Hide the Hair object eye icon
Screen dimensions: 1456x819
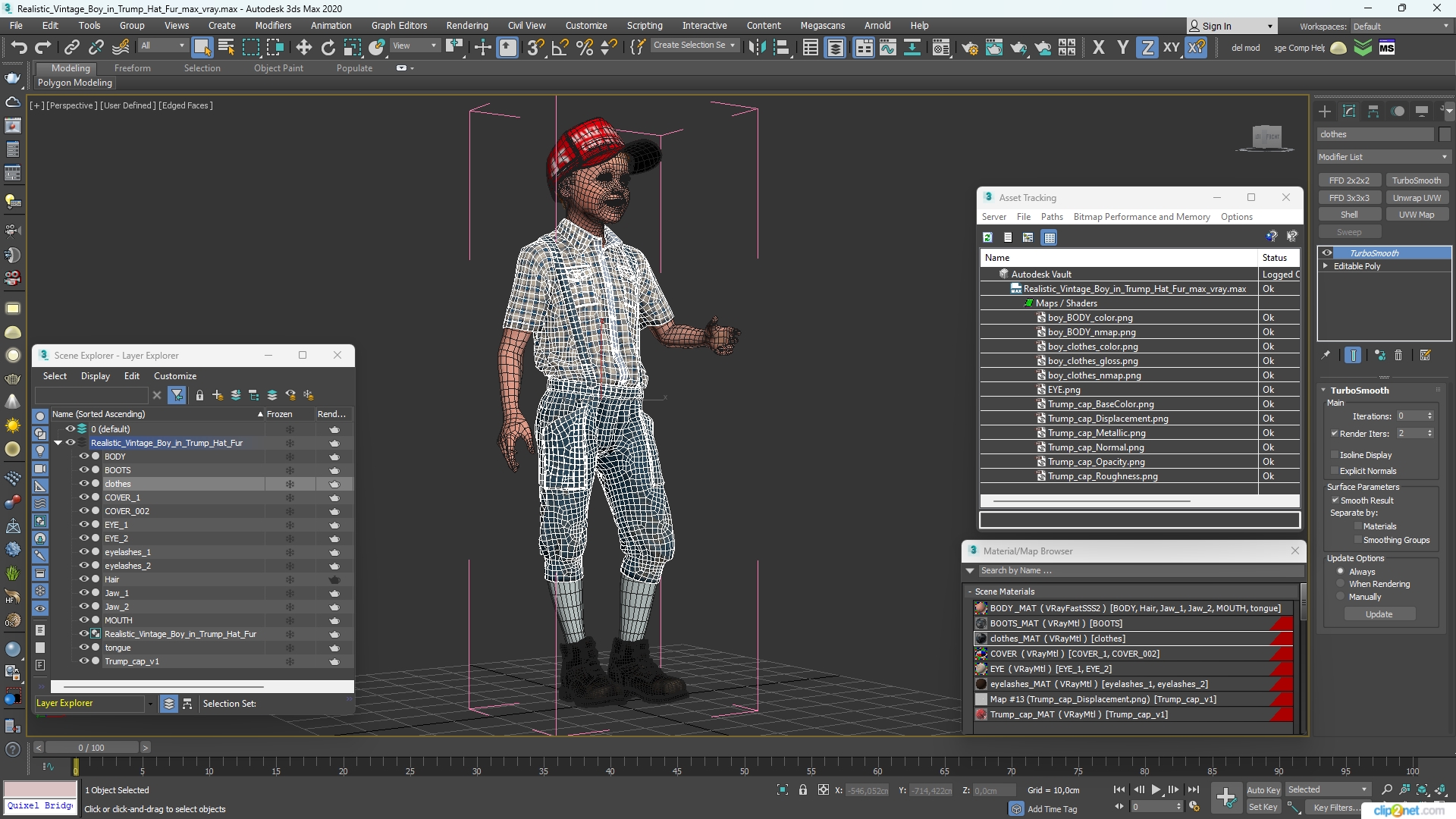(x=84, y=579)
